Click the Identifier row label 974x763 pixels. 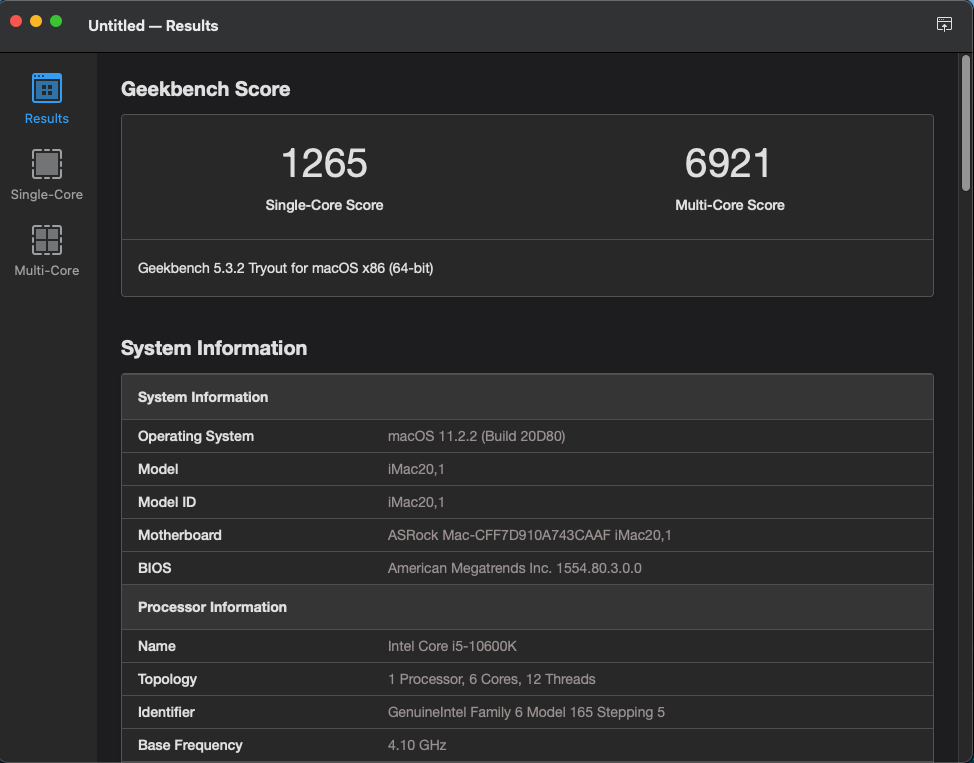tap(166, 712)
